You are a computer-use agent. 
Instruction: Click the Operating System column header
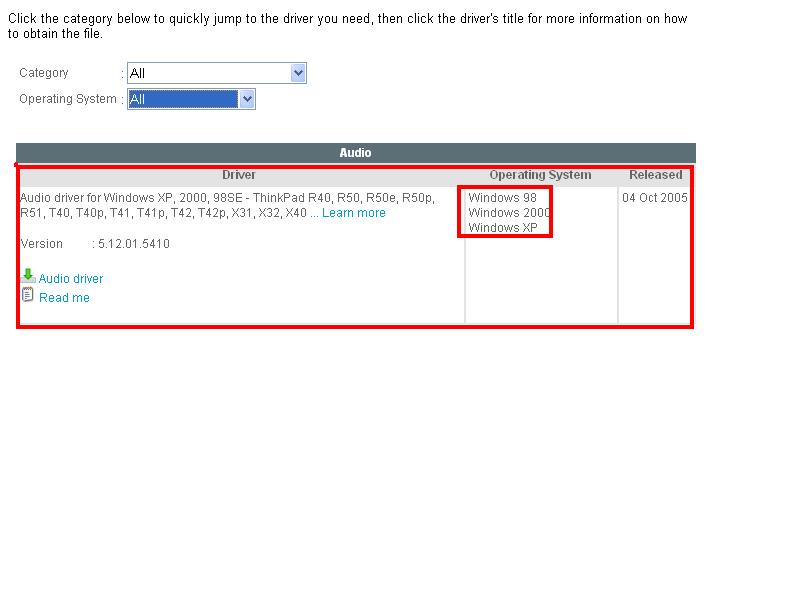pyautogui.click(x=540, y=174)
